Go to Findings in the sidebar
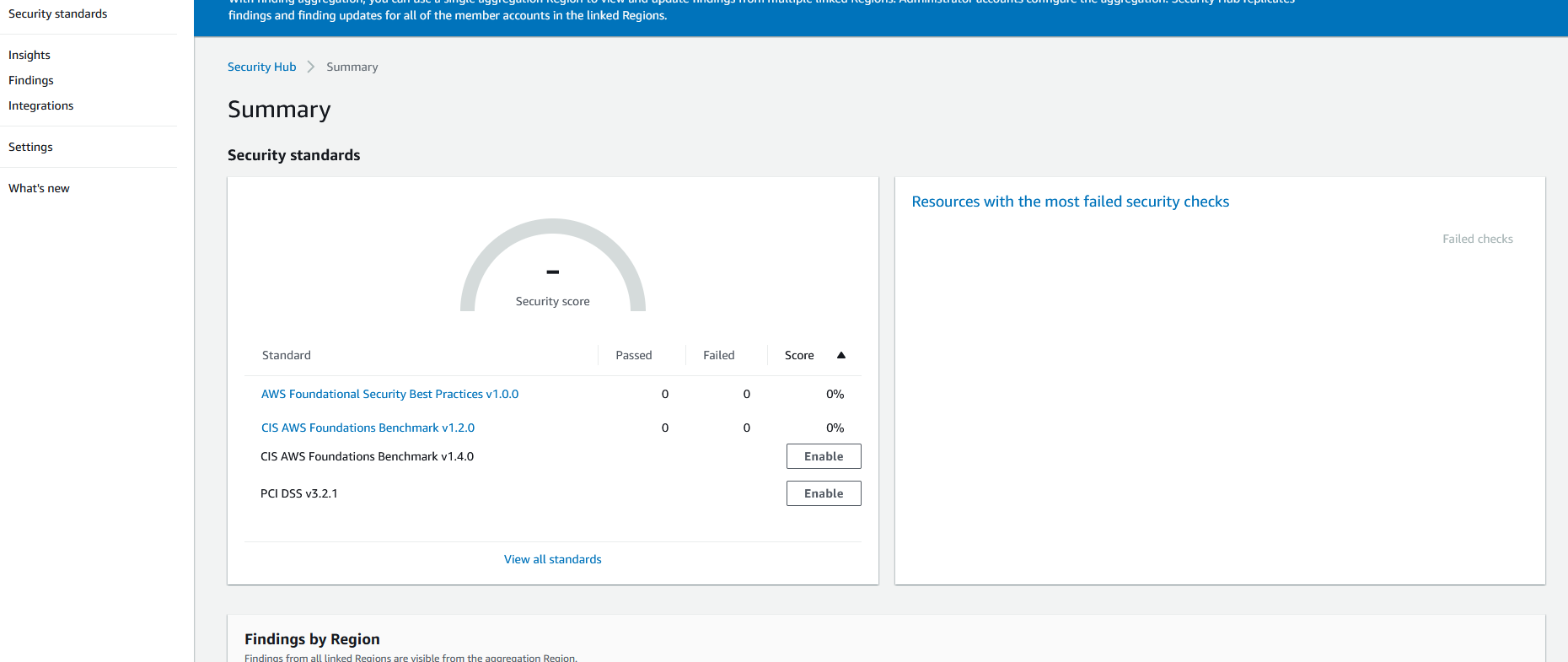The image size is (1568, 662). click(x=31, y=80)
